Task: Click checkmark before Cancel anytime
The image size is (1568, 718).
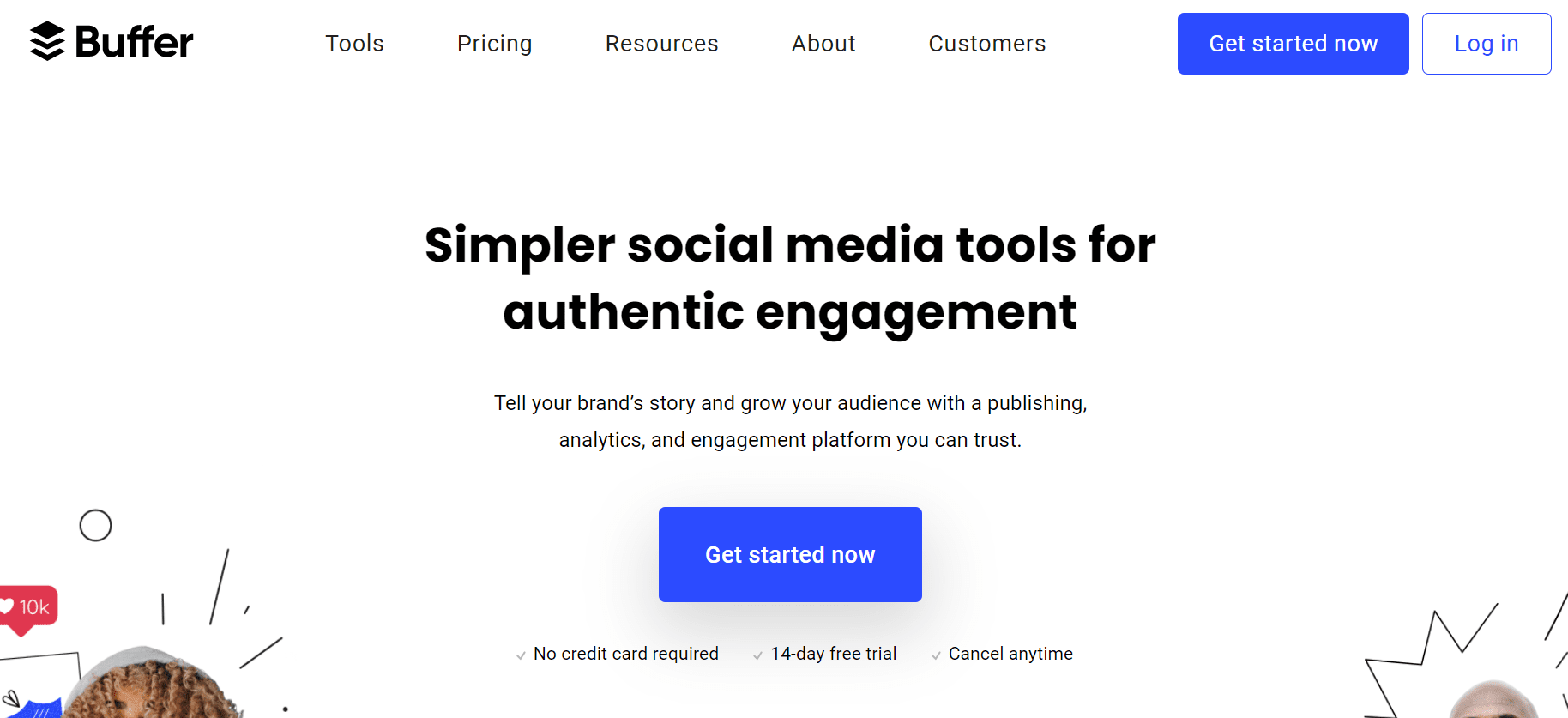Action: pos(936,655)
